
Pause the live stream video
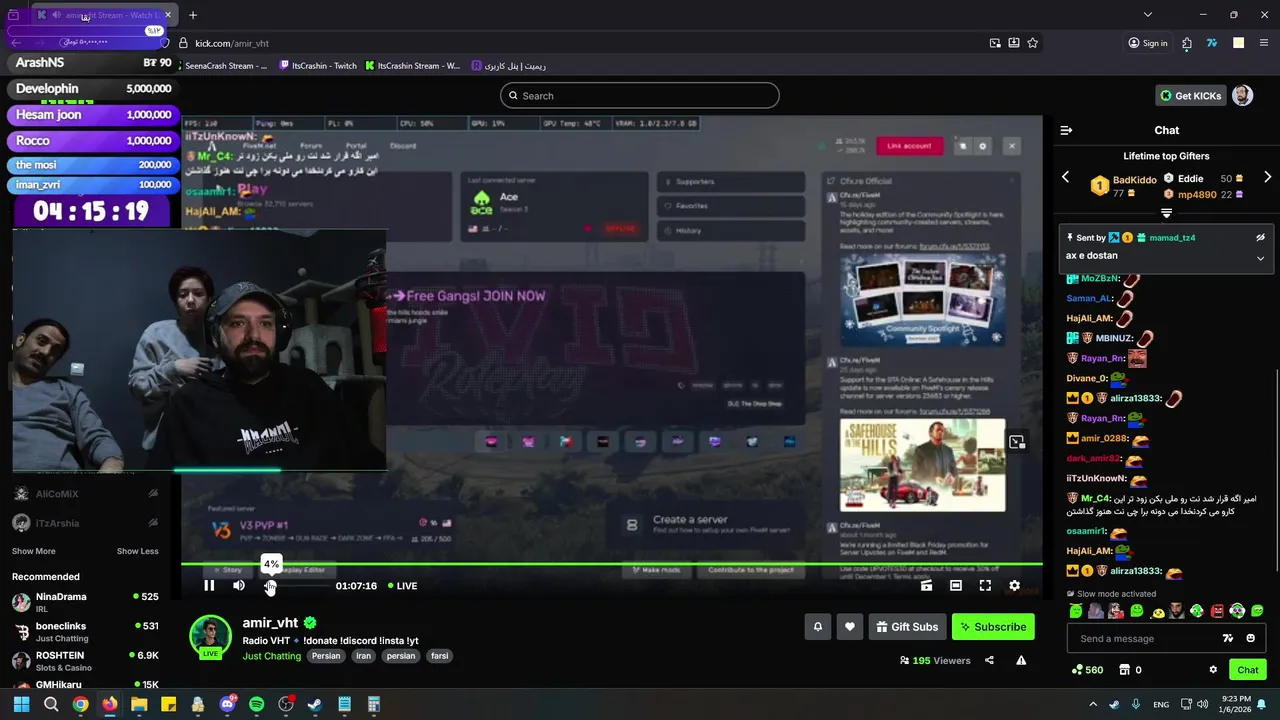coord(209,586)
